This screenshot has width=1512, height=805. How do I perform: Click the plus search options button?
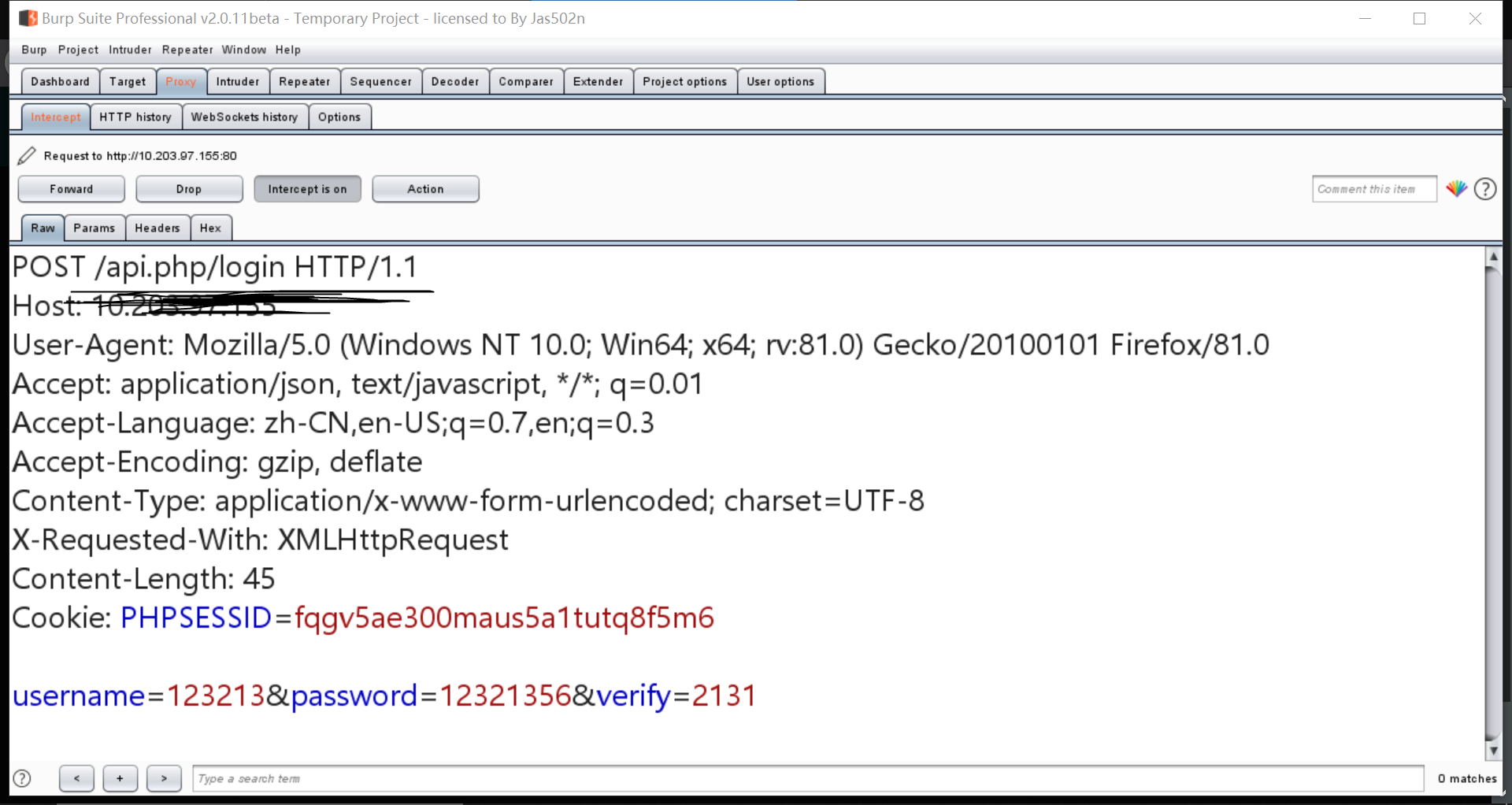[120, 778]
